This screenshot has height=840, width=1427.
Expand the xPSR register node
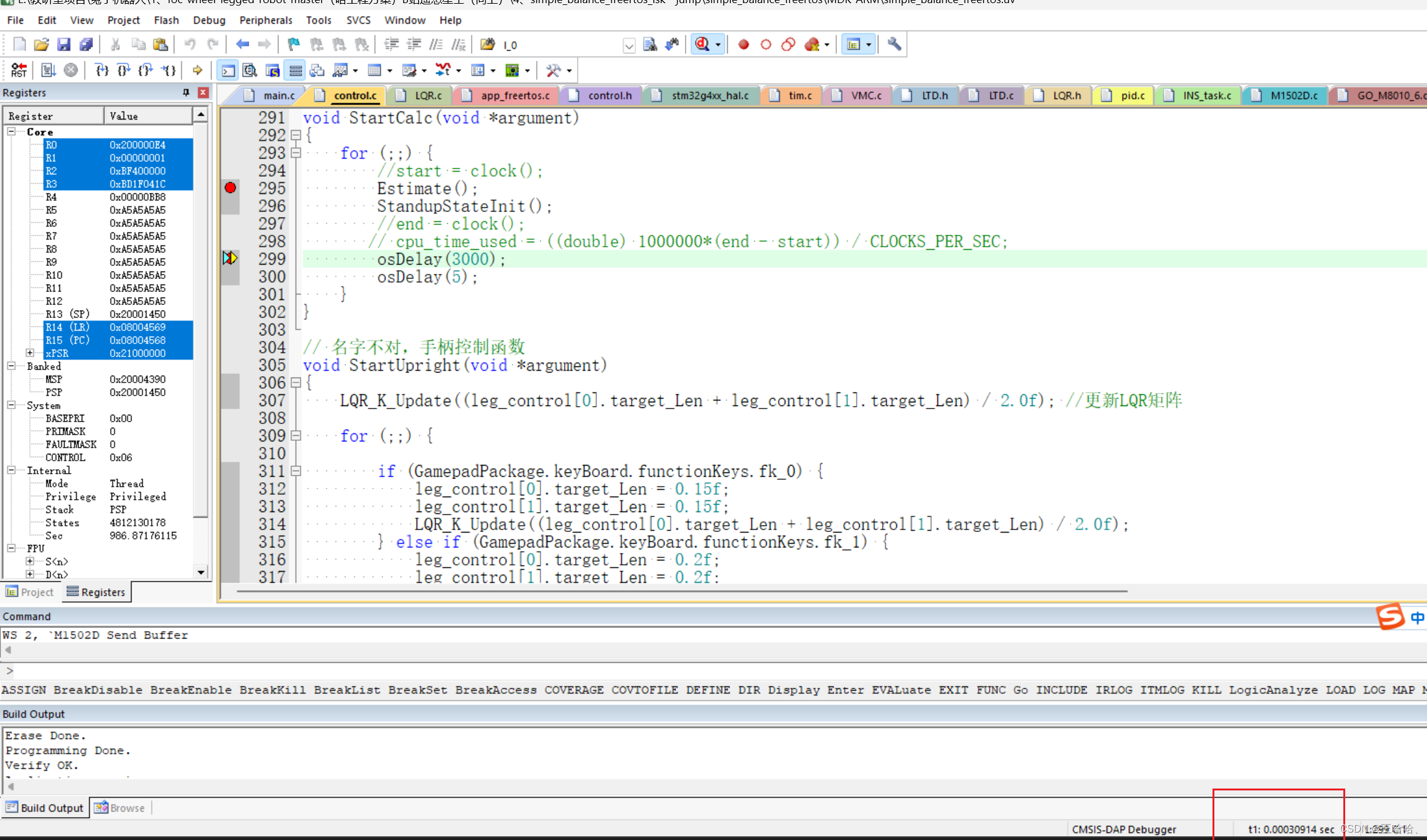tap(30, 353)
